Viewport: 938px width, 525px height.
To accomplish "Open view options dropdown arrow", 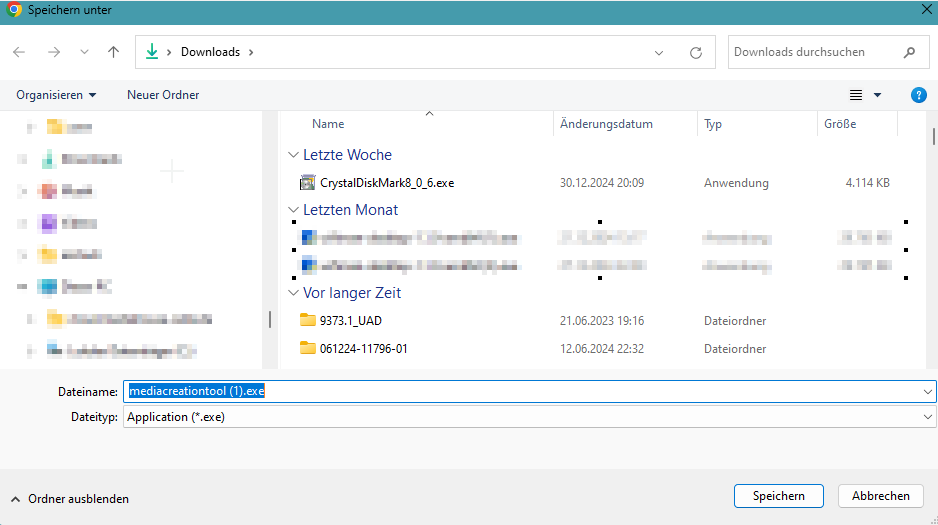I will [x=878, y=95].
